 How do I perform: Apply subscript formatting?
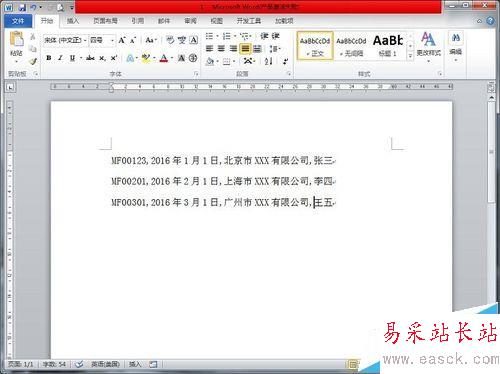(x=103, y=58)
